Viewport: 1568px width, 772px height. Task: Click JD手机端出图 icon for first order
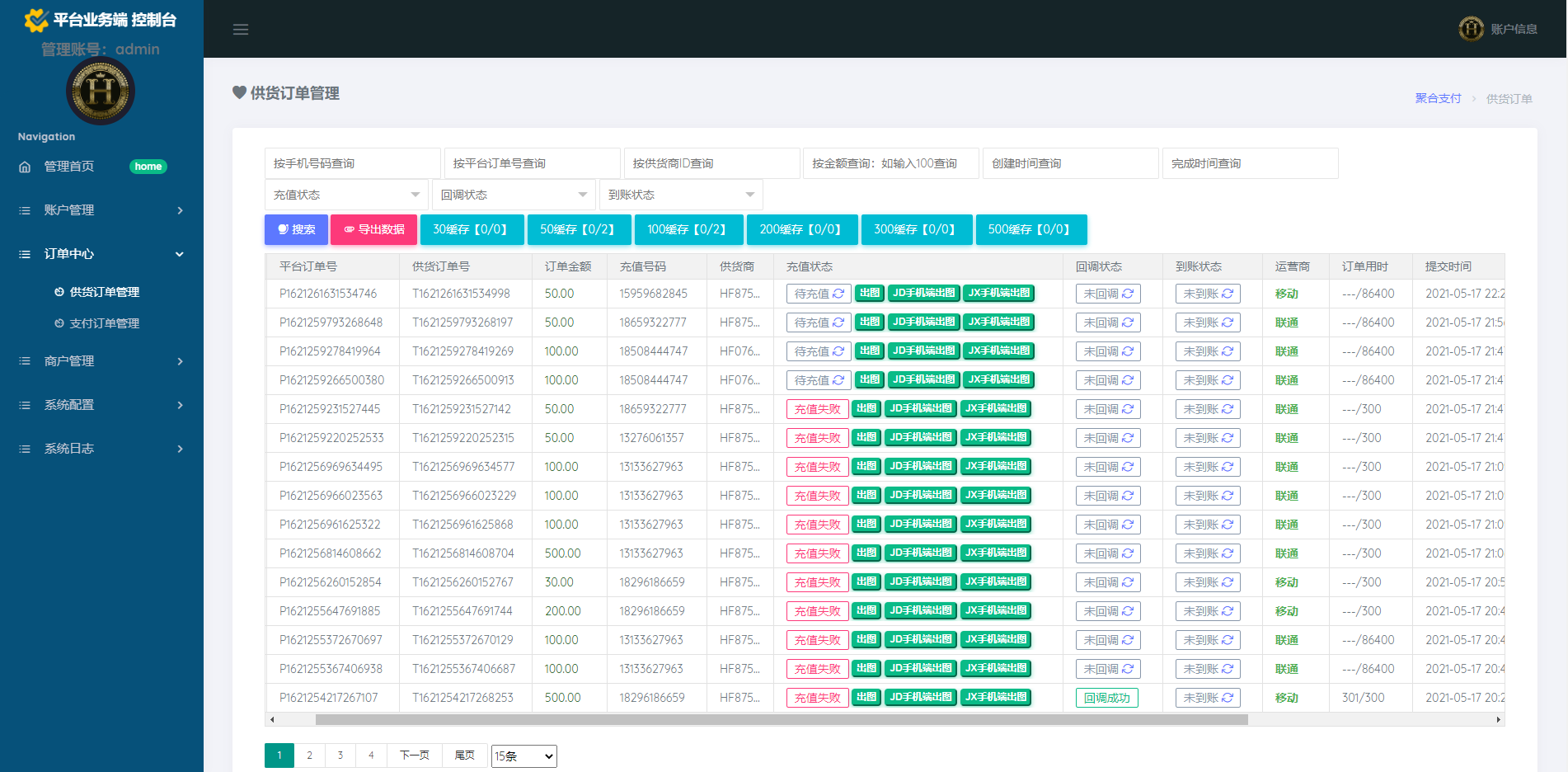pos(922,293)
